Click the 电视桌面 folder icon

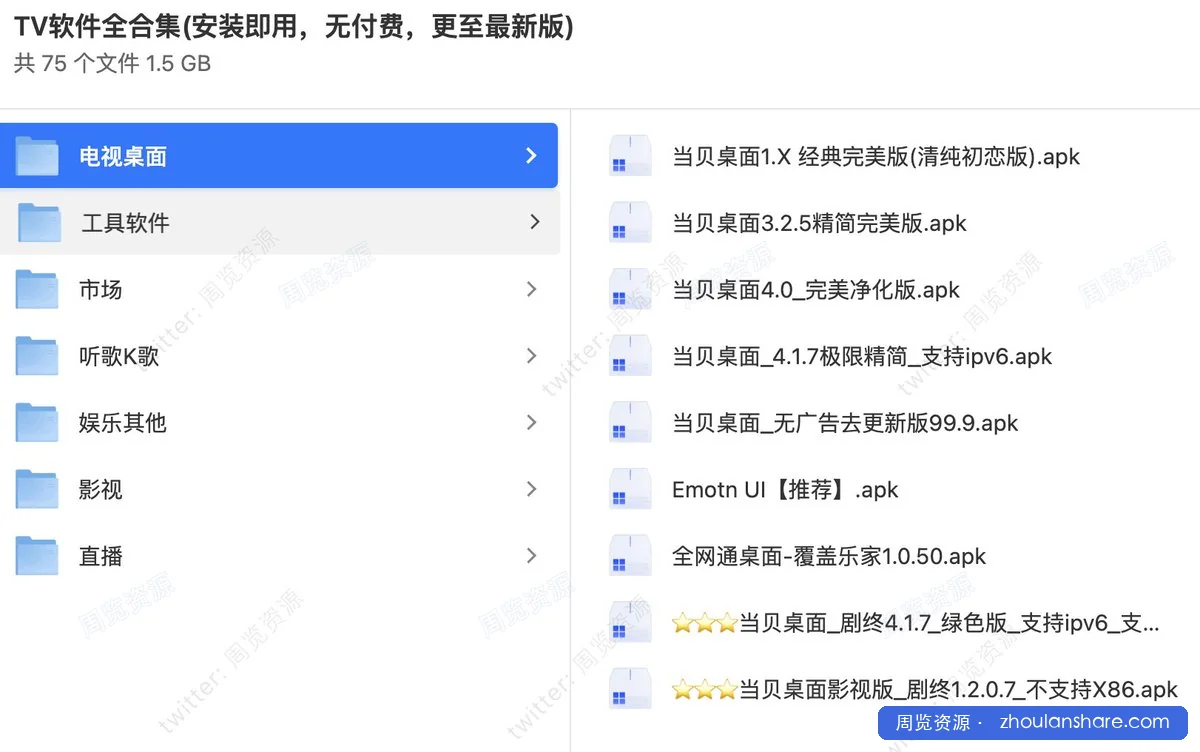37,156
